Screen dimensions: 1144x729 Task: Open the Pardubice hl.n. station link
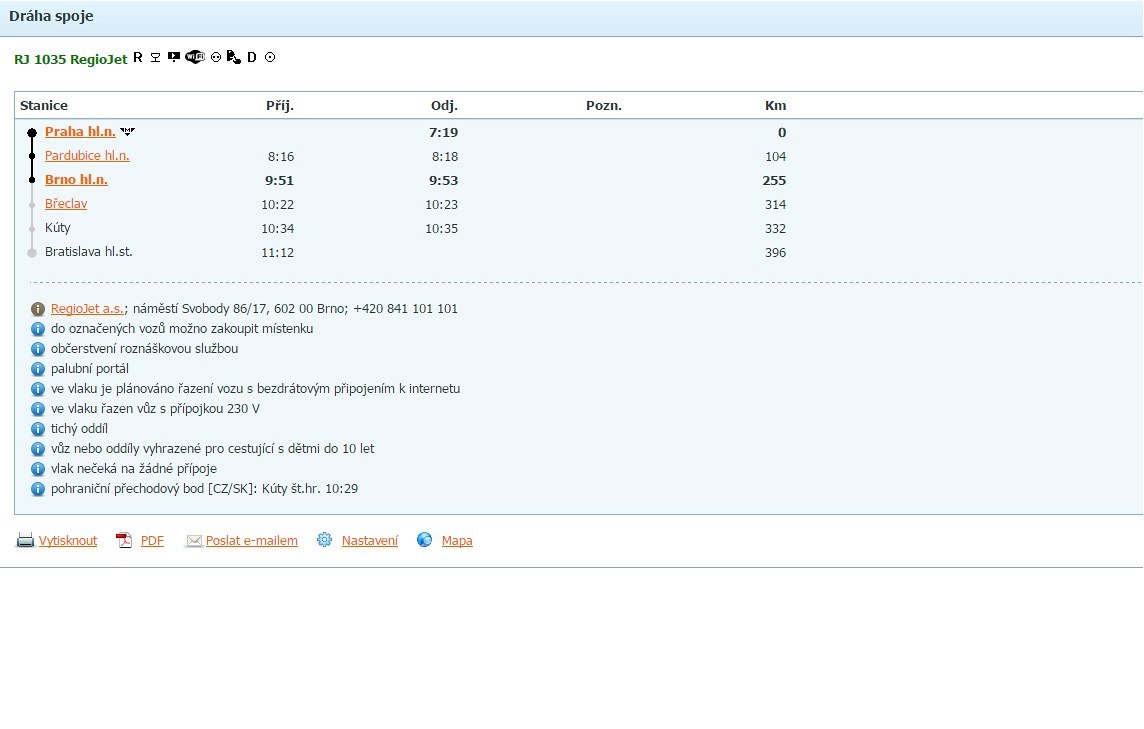tap(87, 156)
